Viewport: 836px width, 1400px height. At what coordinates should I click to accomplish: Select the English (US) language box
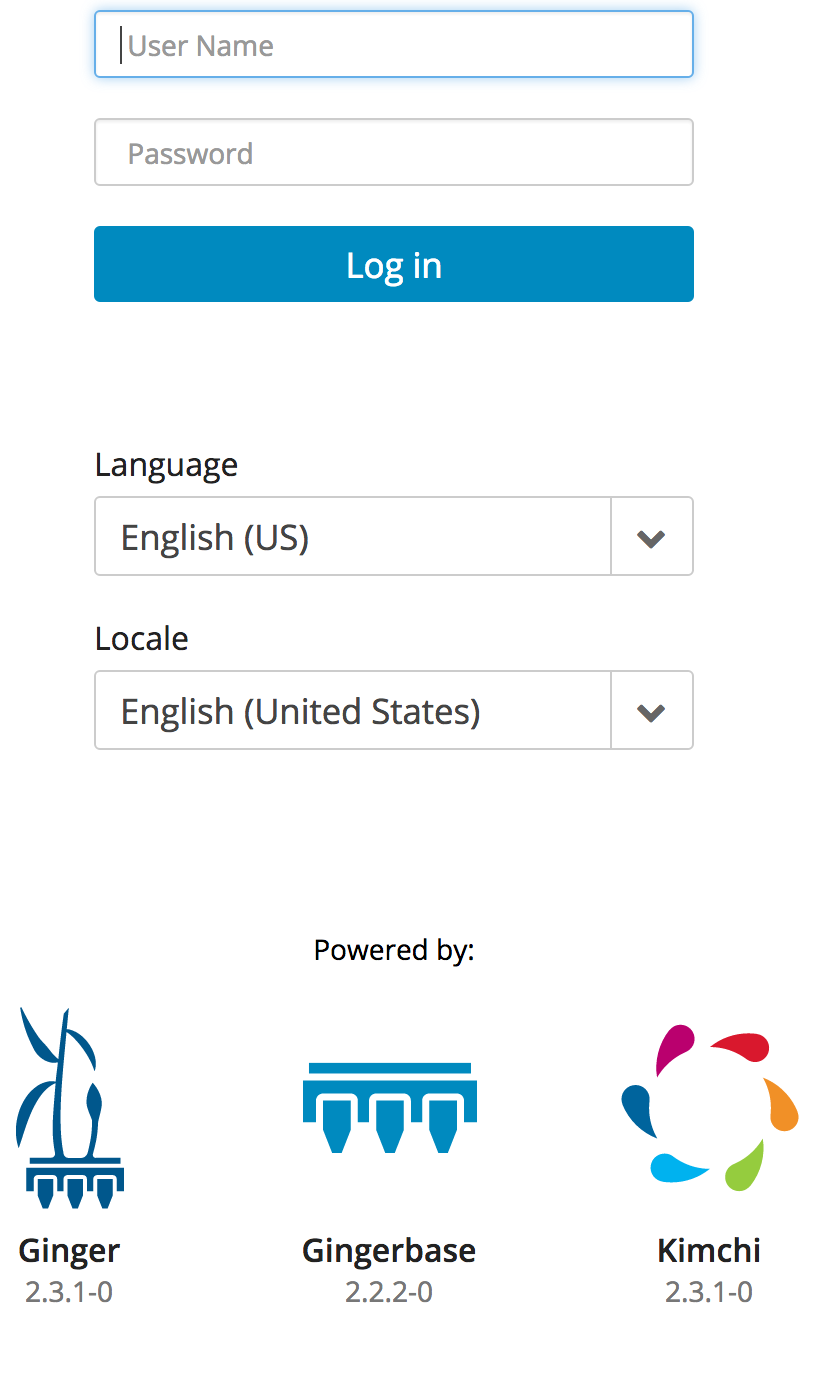[x=352, y=537]
